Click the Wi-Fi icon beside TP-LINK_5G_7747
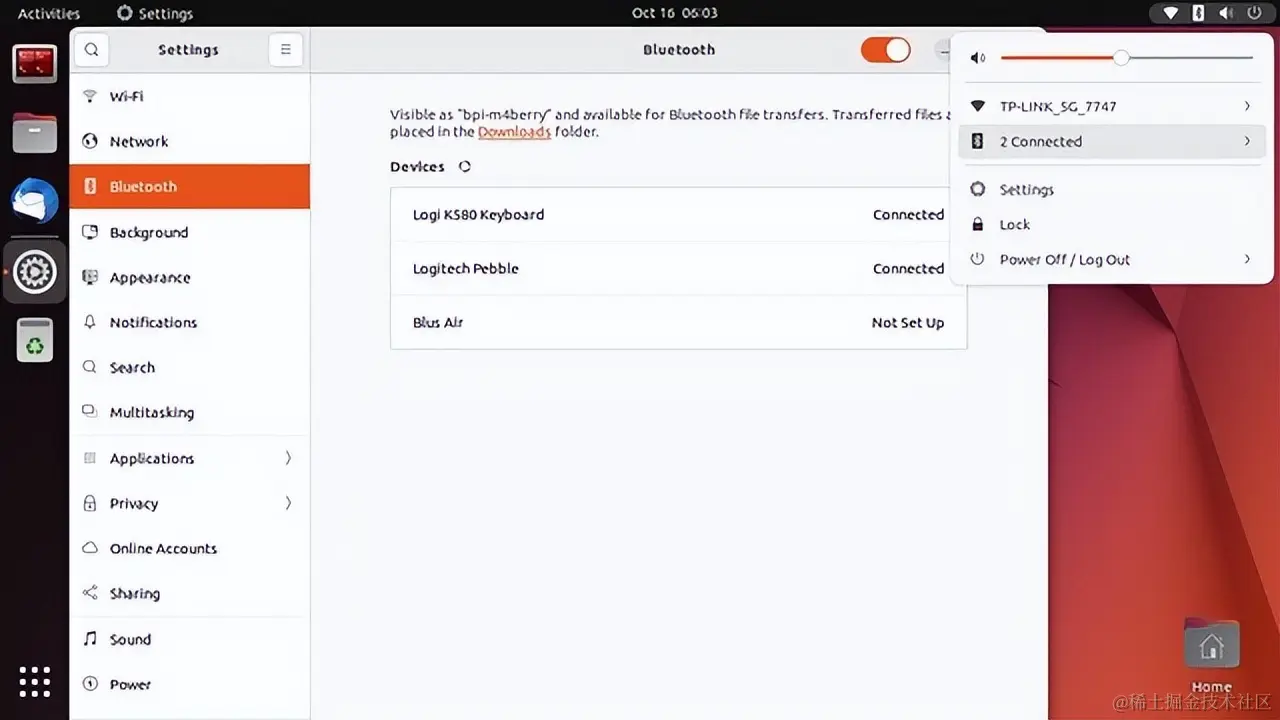This screenshot has height=720, width=1280. click(978, 106)
